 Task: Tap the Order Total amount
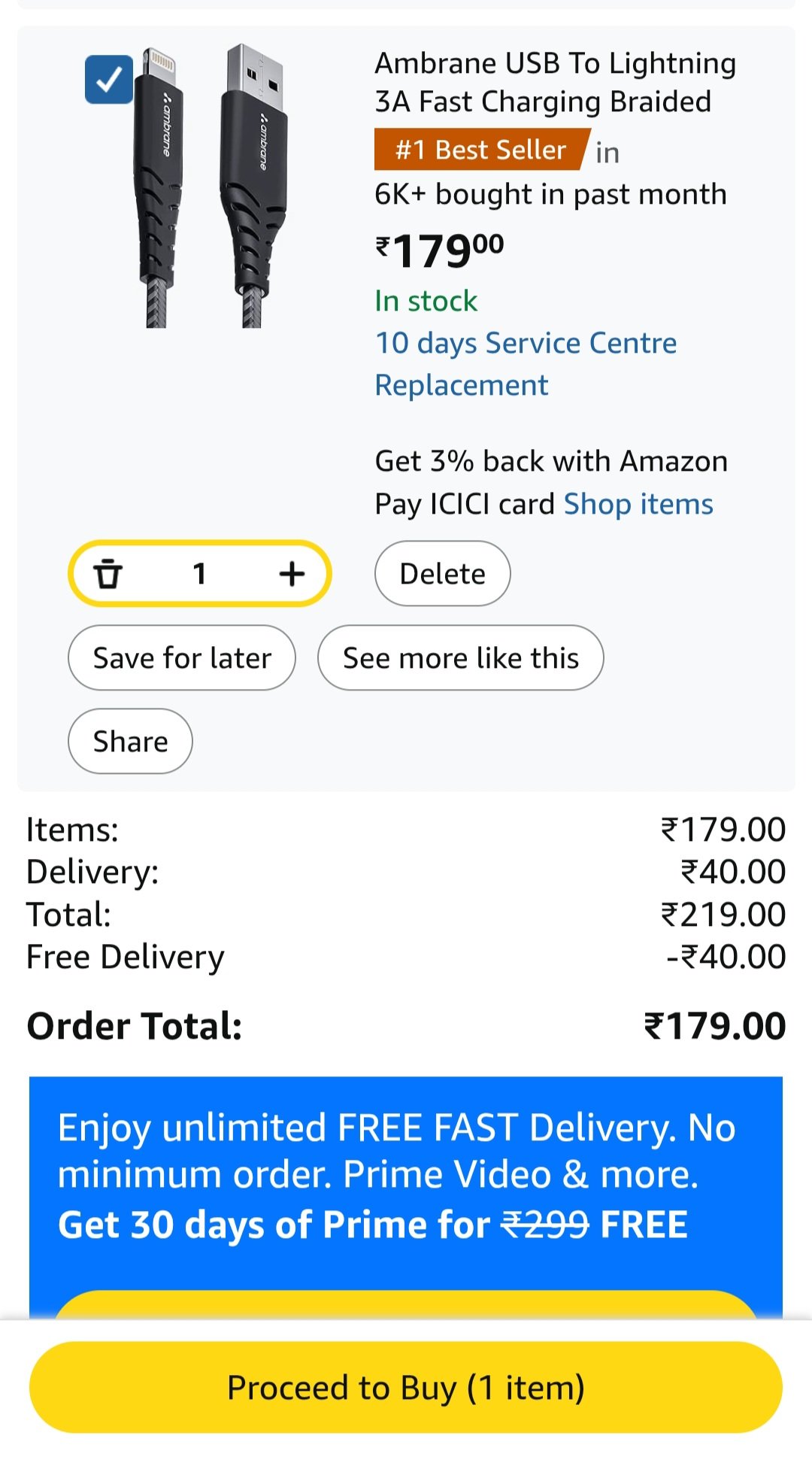(714, 1026)
